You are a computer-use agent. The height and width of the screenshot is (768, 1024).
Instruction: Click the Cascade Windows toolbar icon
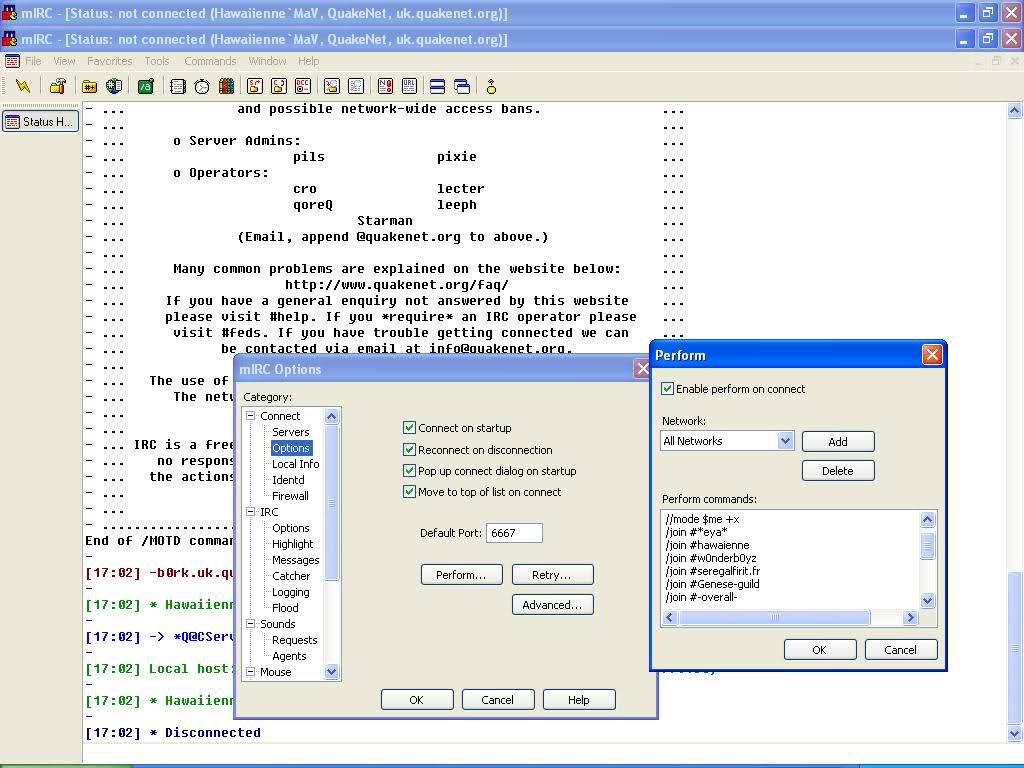coord(462,86)
